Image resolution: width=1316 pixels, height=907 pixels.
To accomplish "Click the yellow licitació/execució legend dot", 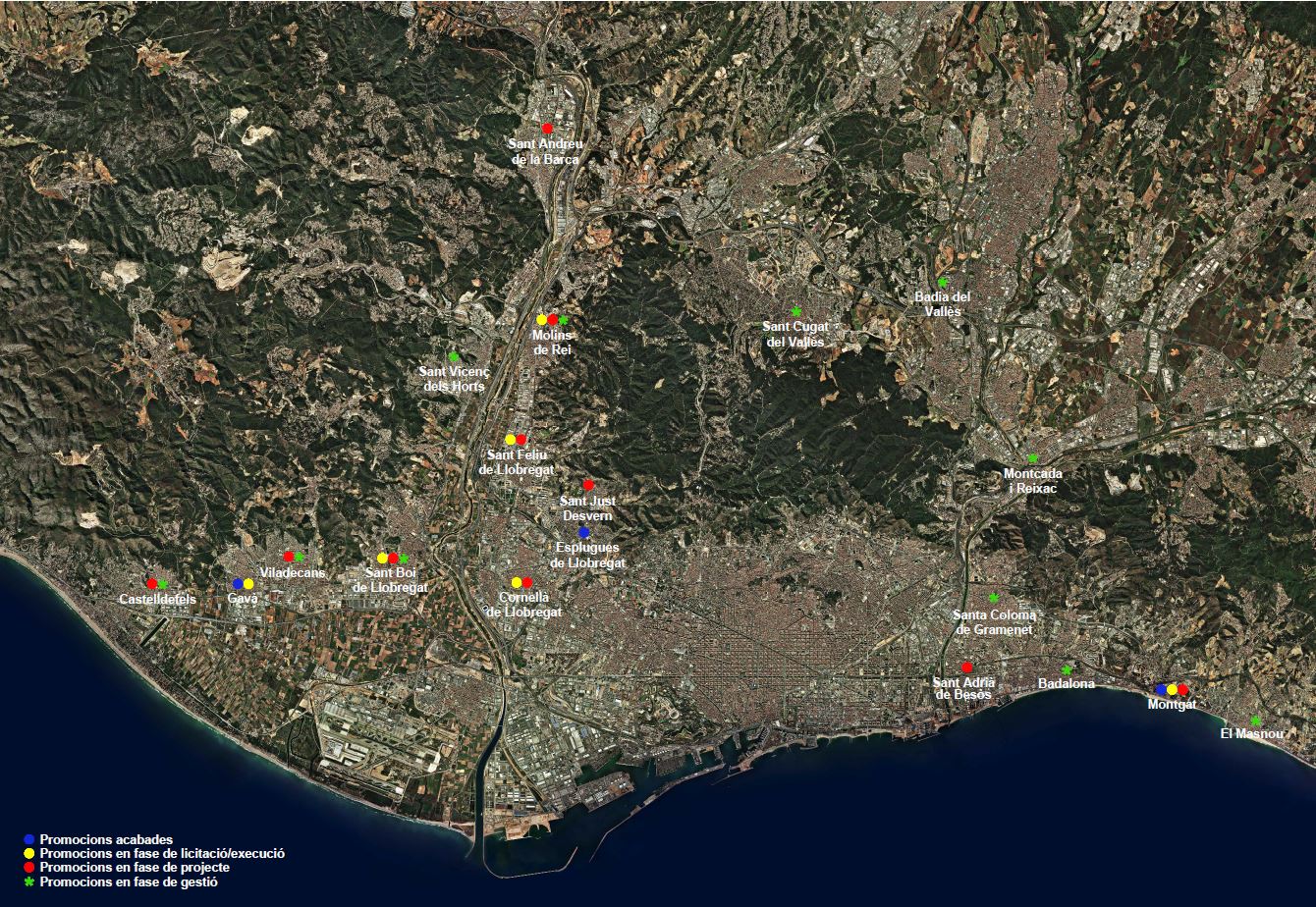I will 29,854.
